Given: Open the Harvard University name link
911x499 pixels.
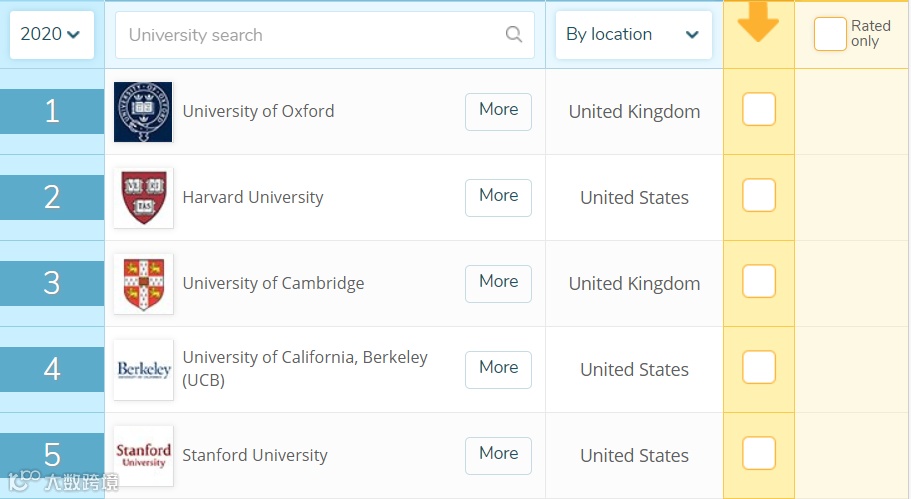Looking at the screenshot, I should coord(253,197).
